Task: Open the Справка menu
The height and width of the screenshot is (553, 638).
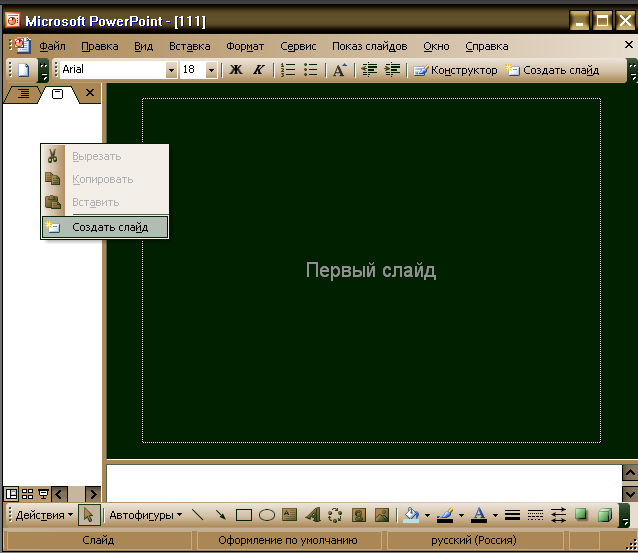Action: tap(487, 46)
